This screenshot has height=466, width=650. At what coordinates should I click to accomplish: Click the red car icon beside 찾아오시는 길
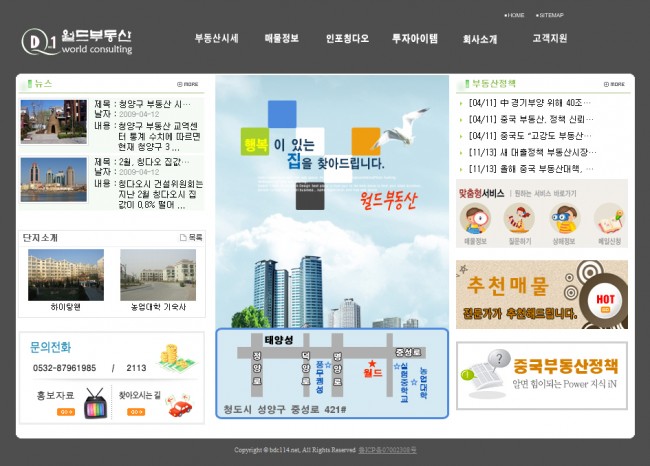pyautogui.click(x=179, y=406)
